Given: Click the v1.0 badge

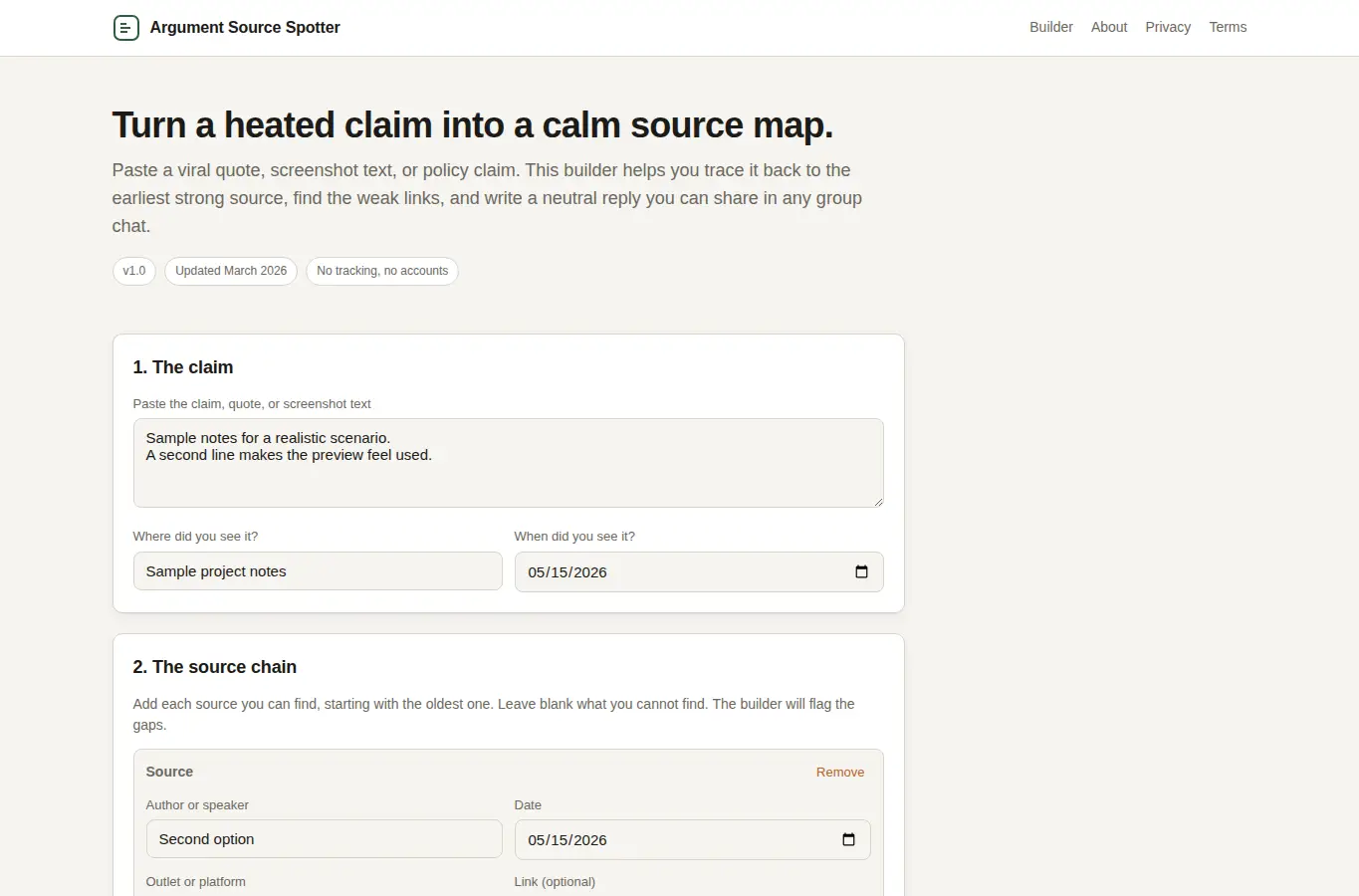Looking at the screenshot, I should 134,271.
